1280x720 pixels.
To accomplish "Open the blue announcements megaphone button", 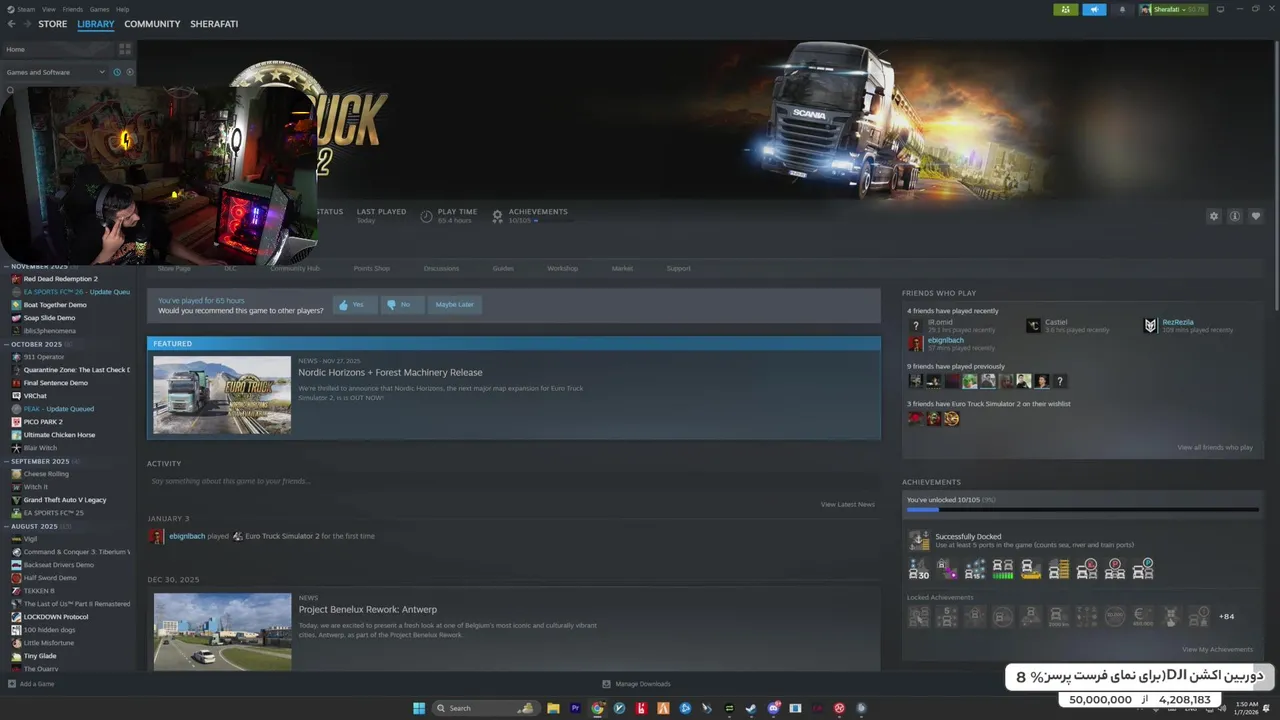I will click(x=1094, y=9).
